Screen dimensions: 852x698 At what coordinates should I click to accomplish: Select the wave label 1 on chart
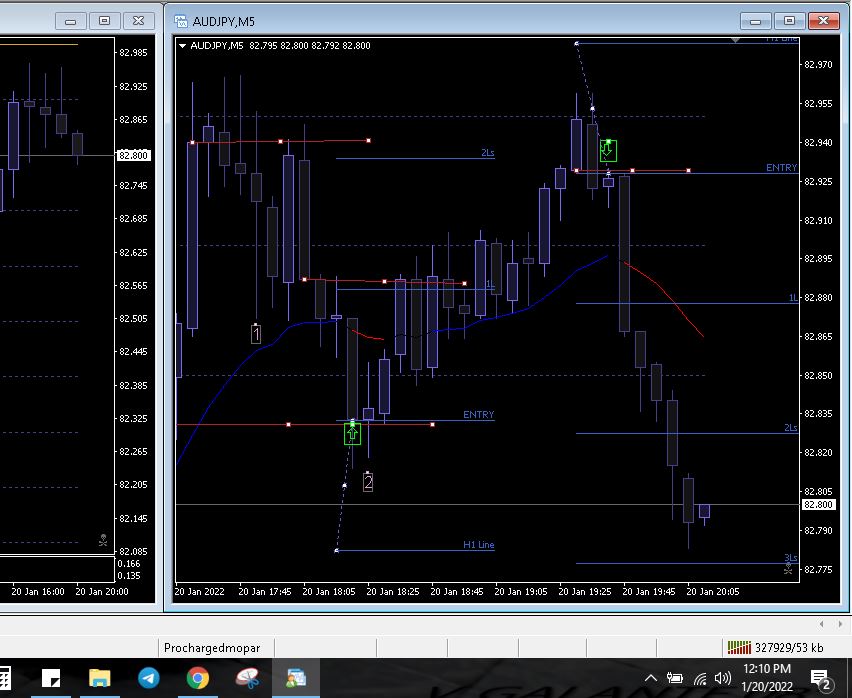point(256,335)
